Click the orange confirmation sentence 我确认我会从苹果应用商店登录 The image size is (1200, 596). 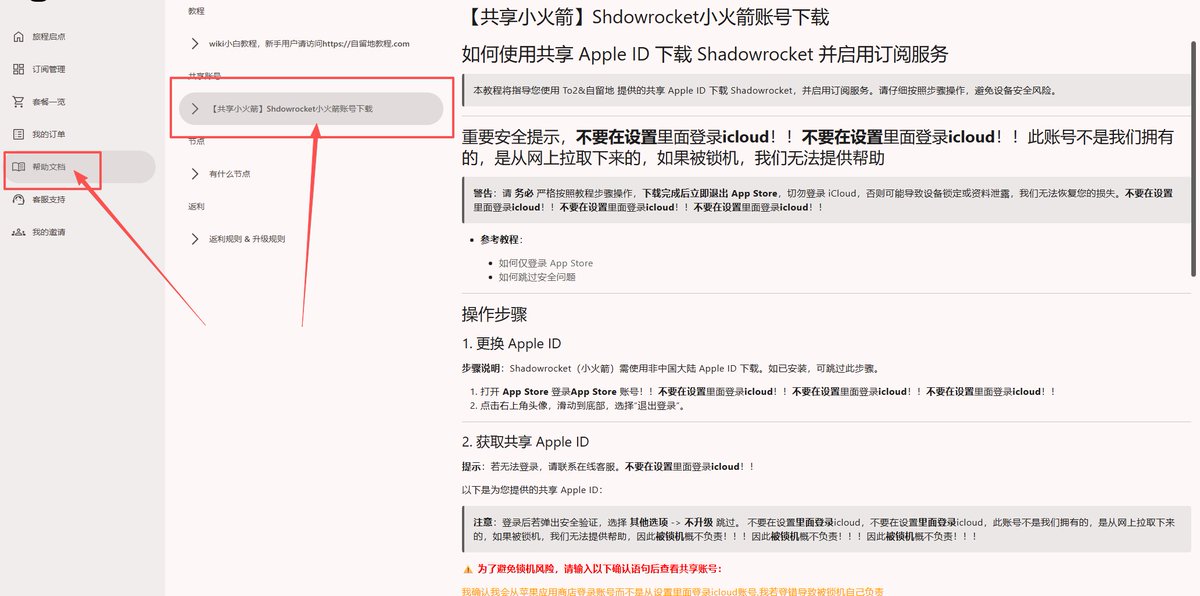coord(672,591)
